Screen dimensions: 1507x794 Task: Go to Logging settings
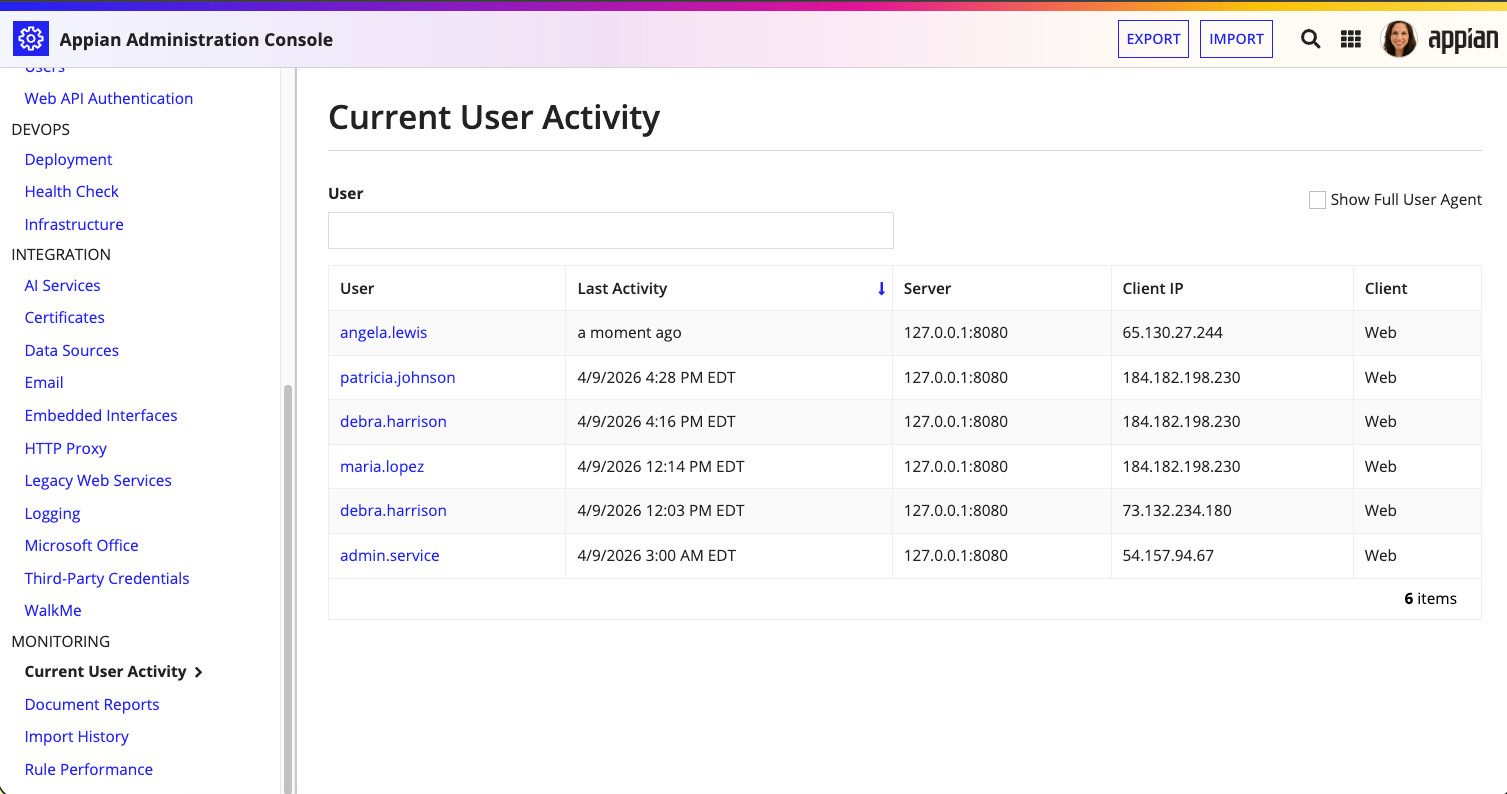click(x=52, y=513)
